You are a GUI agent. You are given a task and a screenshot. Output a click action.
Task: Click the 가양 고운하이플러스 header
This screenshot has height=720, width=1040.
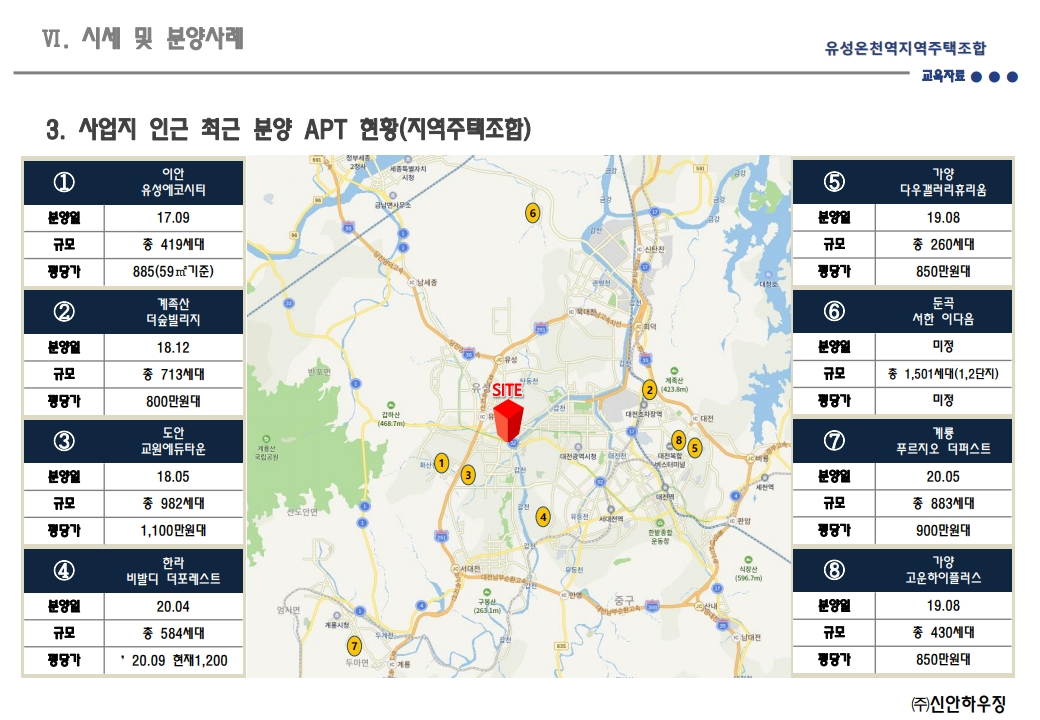(x=943, y=570)
